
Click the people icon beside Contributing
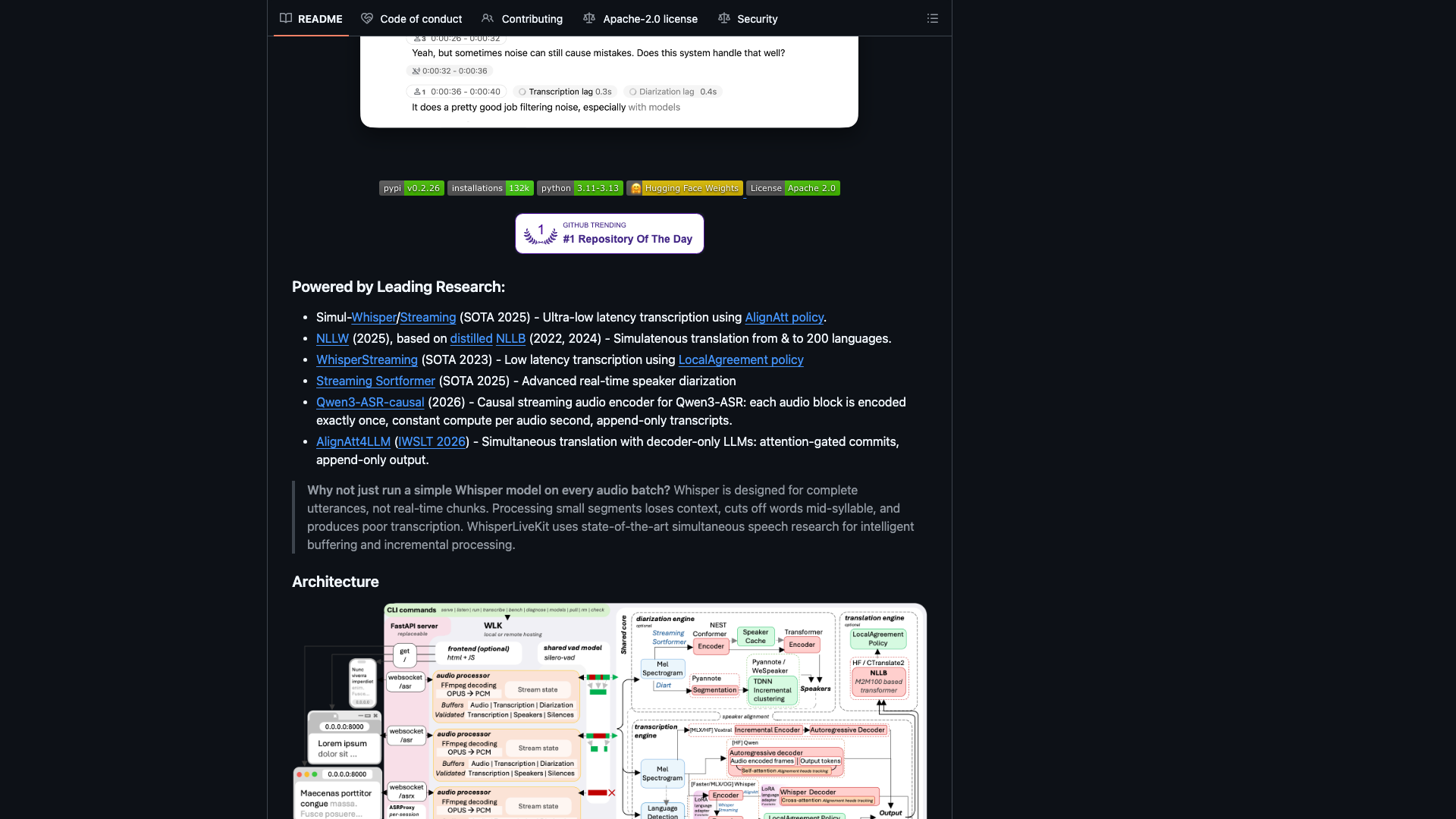[488, 18]
